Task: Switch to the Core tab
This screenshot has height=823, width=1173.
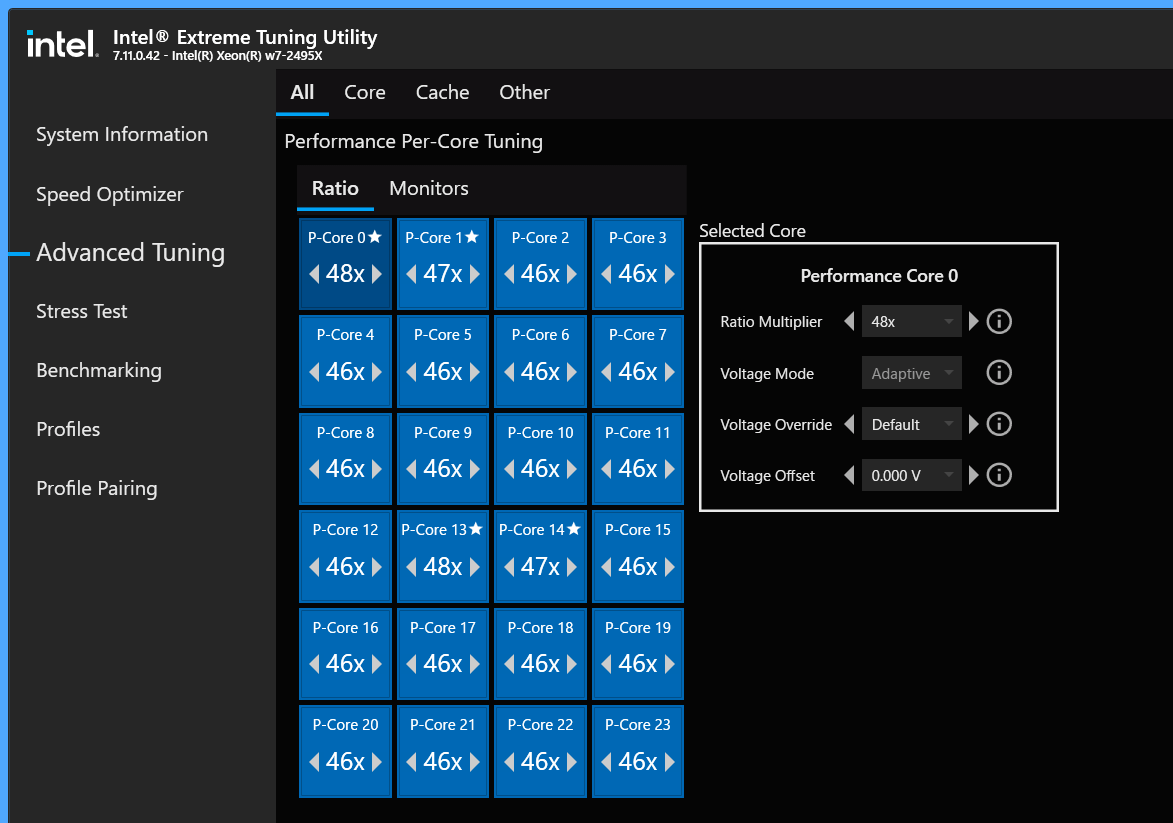Action: (x=364, y=93)
